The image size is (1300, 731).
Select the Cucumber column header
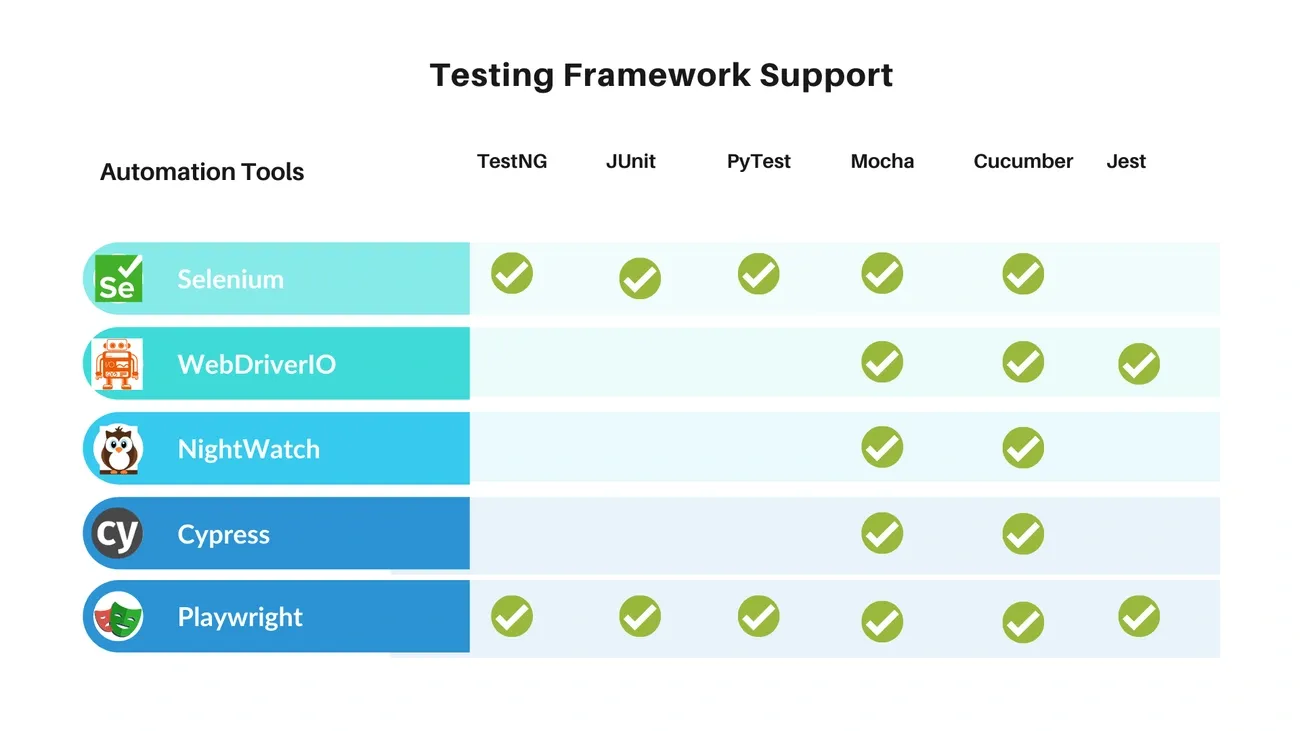pyautogui.click(x=1023, y=161)
